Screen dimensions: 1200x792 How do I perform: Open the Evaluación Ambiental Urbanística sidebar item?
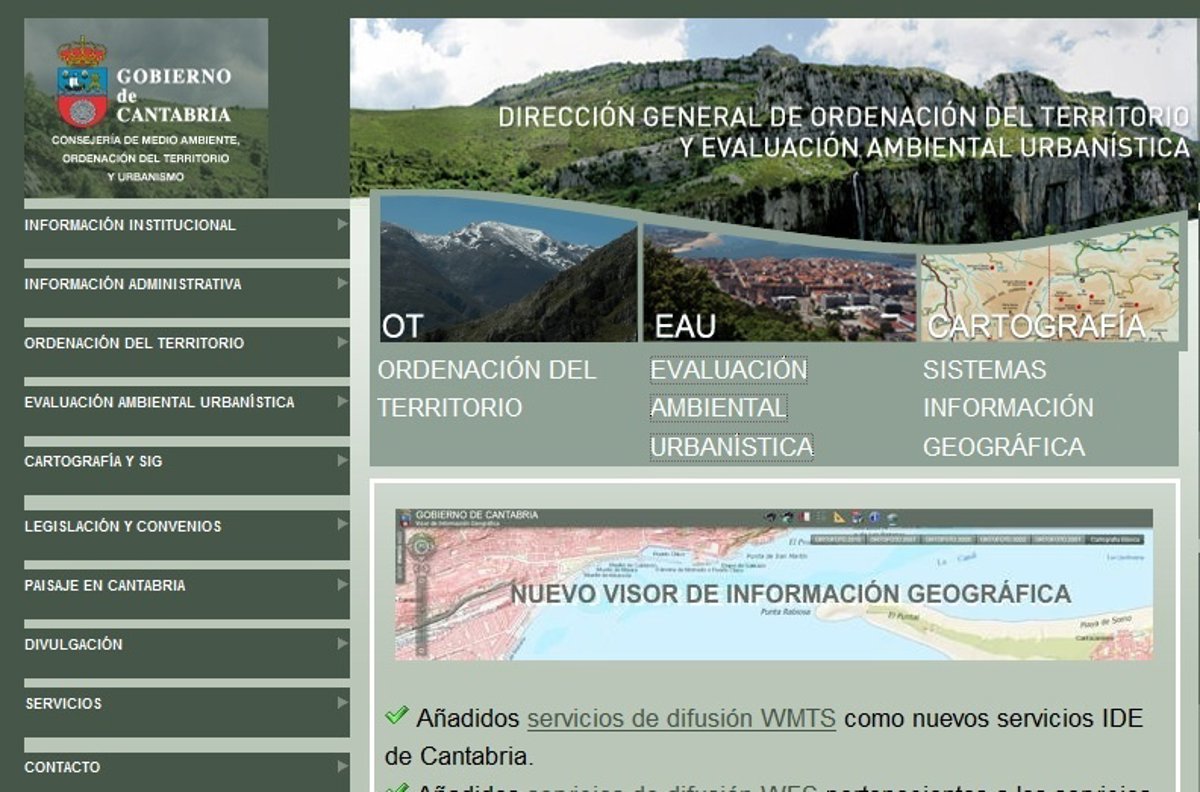pos(159,402)
